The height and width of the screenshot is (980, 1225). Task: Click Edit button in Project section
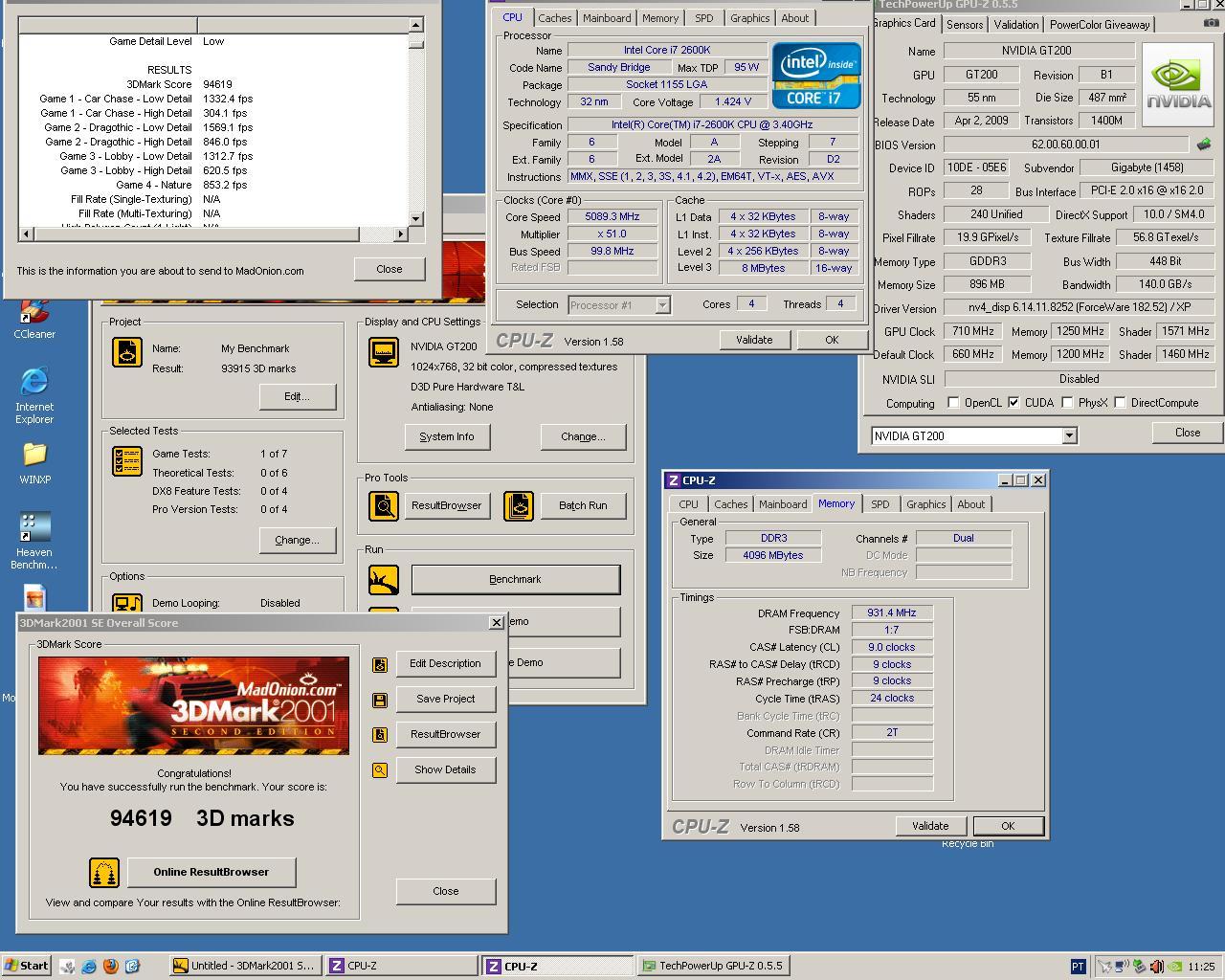tap(297, 396)
